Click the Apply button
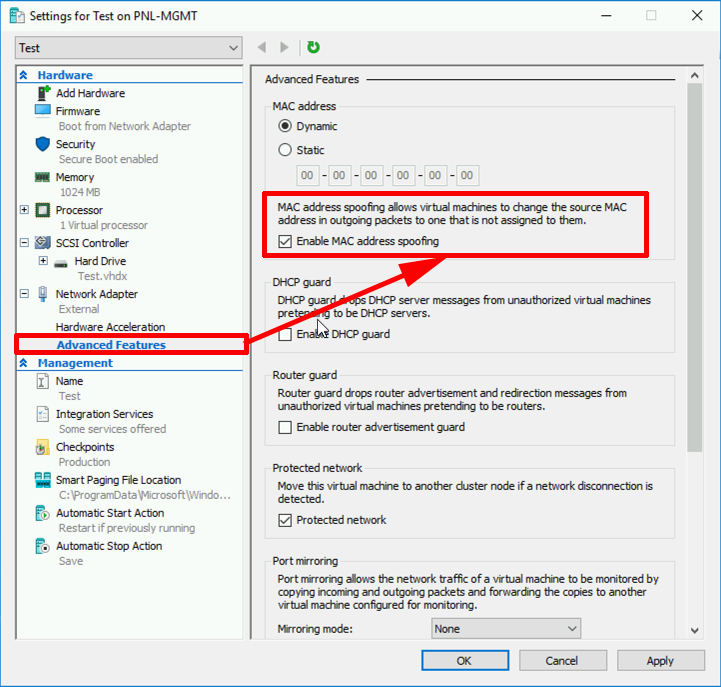 [x=660, y=661]
